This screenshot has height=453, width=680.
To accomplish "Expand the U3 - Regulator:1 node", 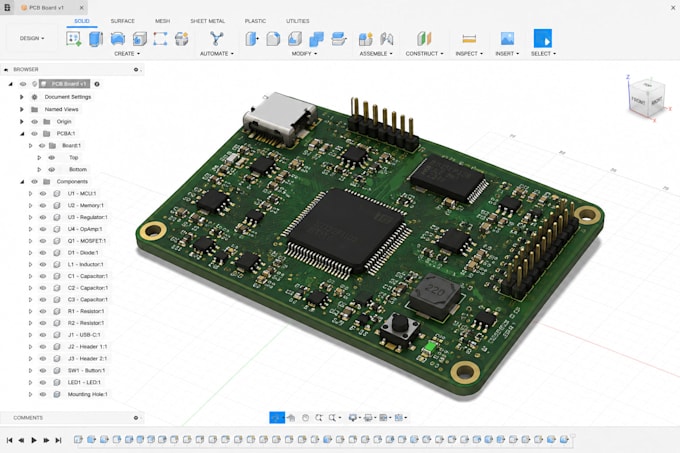I will [x=30, y=217].
